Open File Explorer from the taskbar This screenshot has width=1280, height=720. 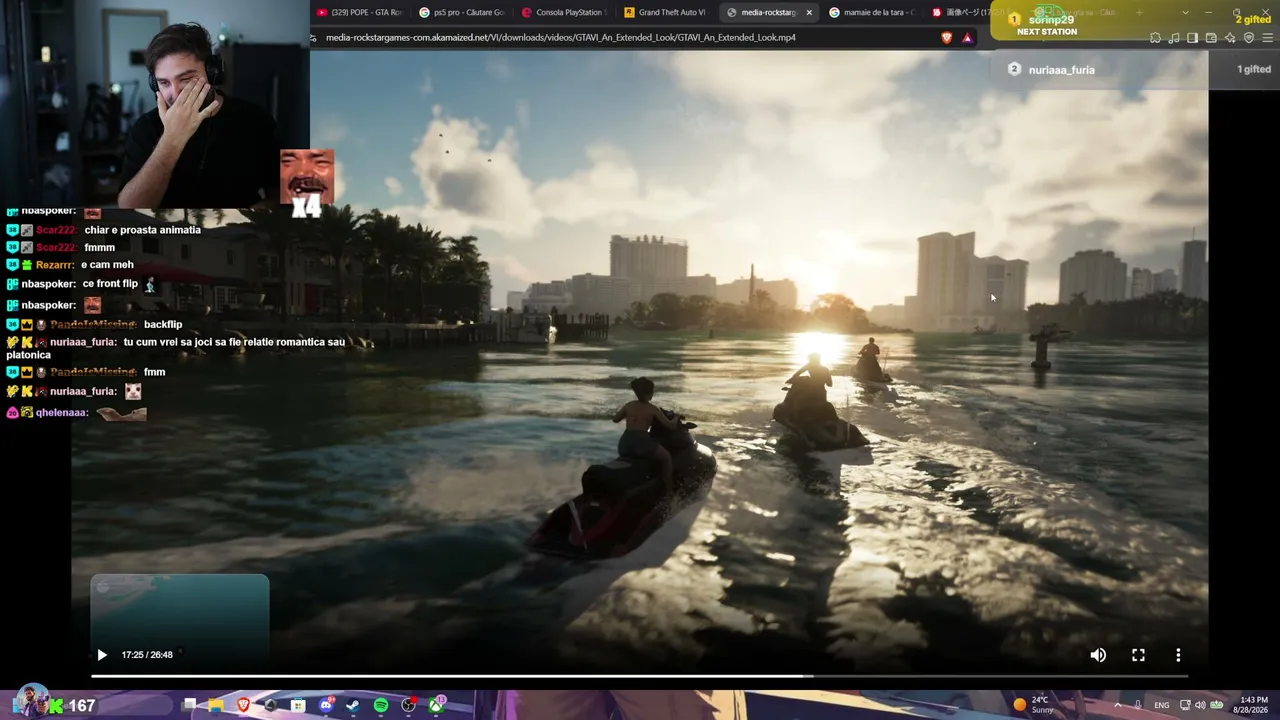pyautogui.click(x=216, y=705)
